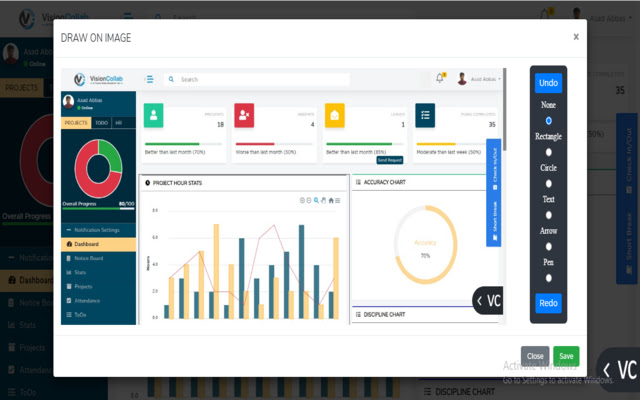The image size is (640, 400).
Task: Click the magnifier search icon in the canvas image
Action: pyautogui.click(x=171, y=79)
